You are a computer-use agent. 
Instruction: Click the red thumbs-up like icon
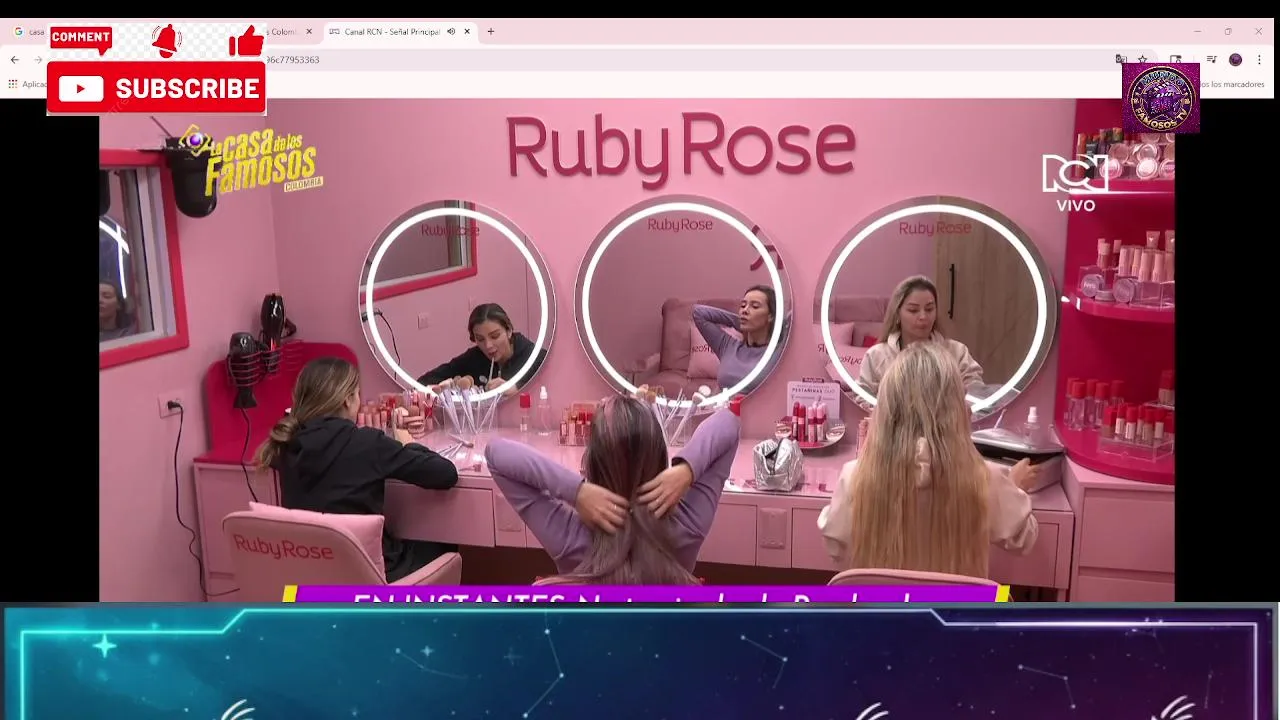coord(246,41)
